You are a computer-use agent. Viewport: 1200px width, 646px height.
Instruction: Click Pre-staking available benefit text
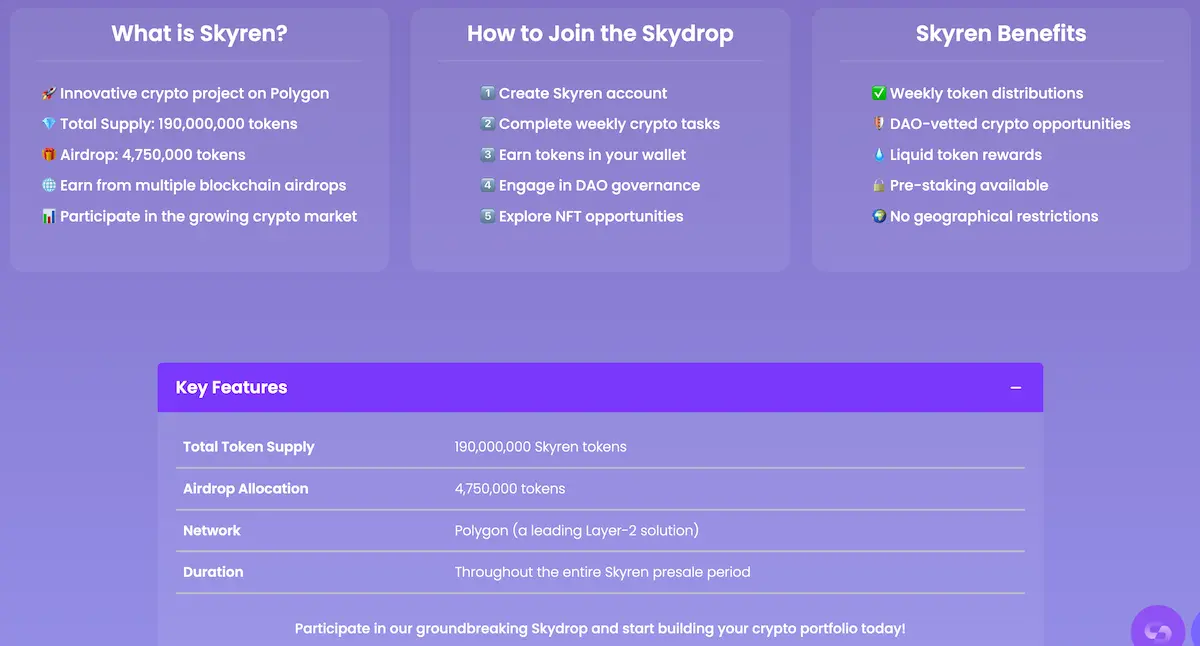(x=969, y=185)
